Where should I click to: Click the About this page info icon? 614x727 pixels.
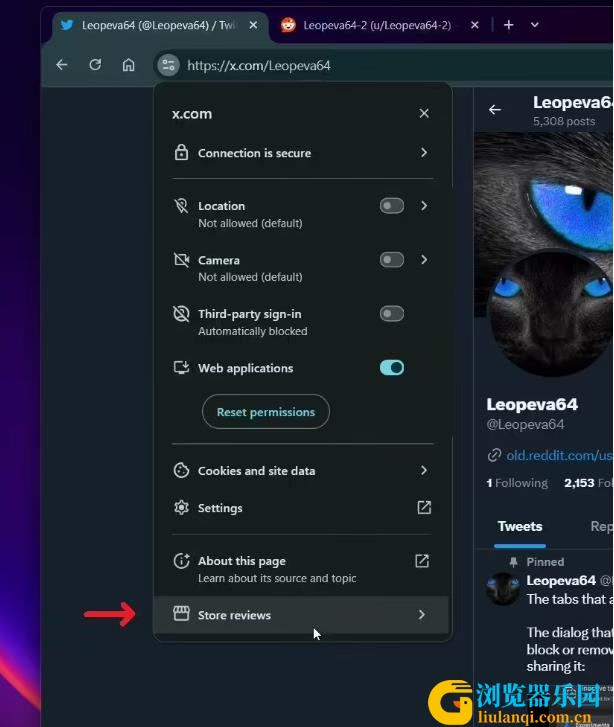(181, 561)
